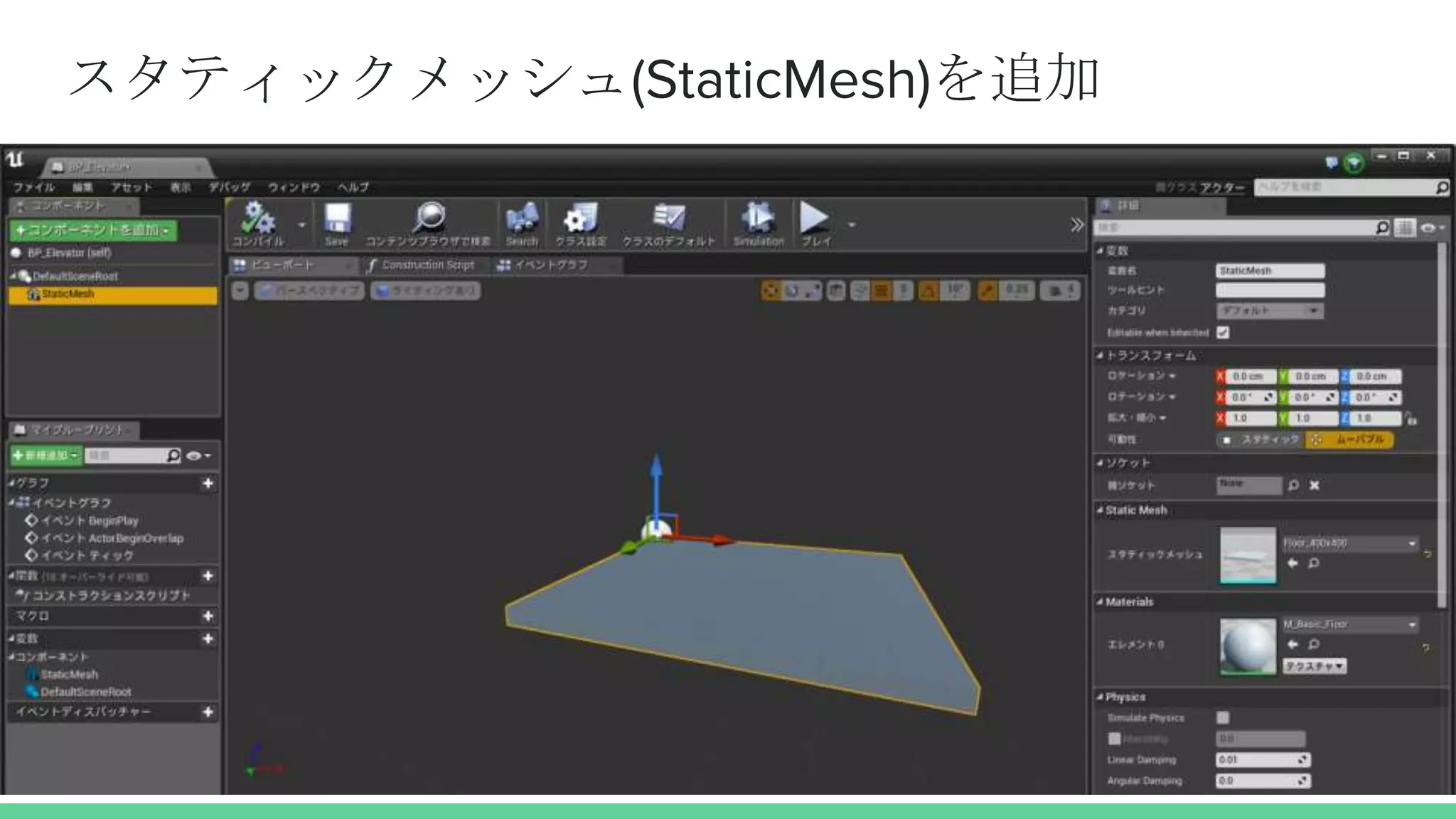
Task: Use selected asset arrow for M_Basic_Floor
Action: (1292, 644)
